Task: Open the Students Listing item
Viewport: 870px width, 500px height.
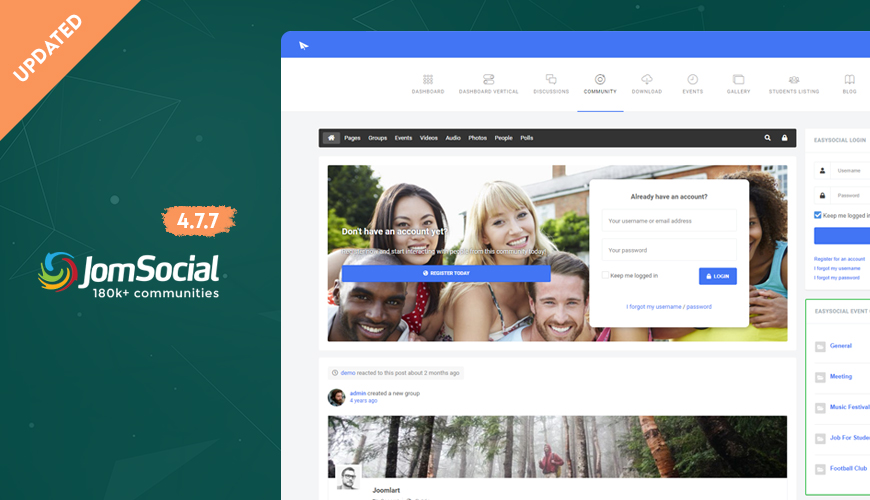Action: point(793,84)
